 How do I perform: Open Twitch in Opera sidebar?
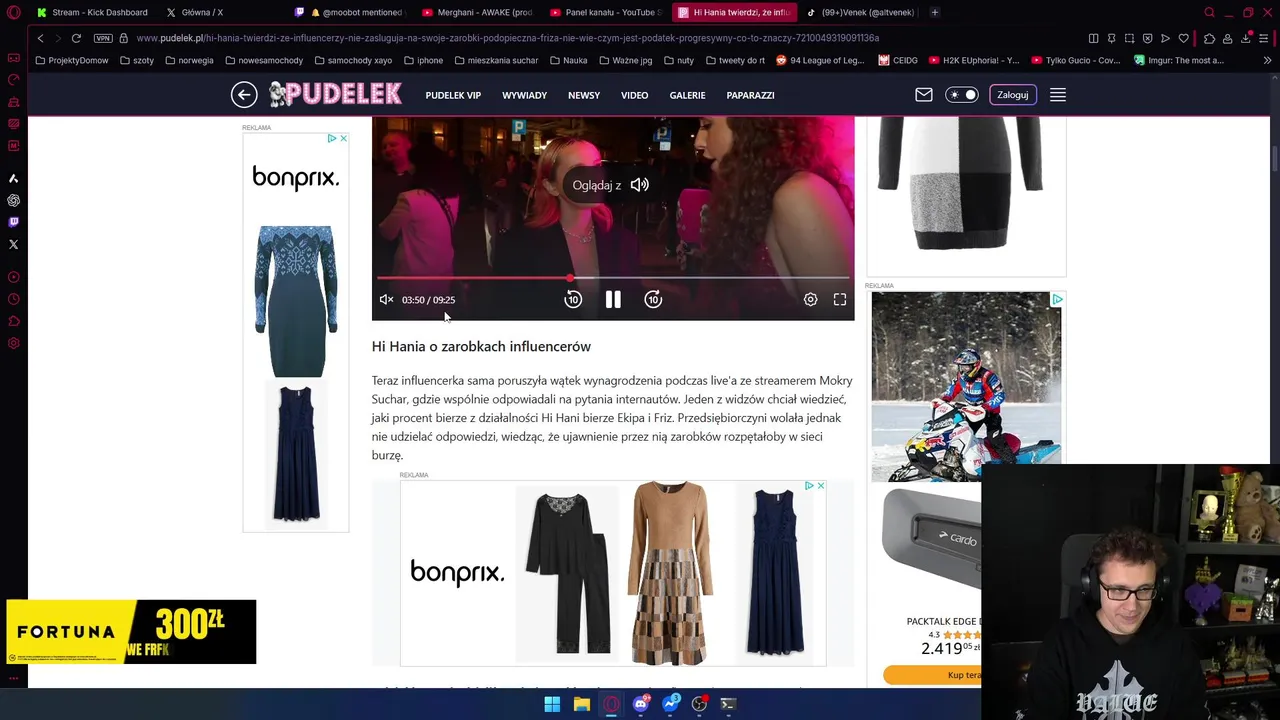click(x=13, y=222)
